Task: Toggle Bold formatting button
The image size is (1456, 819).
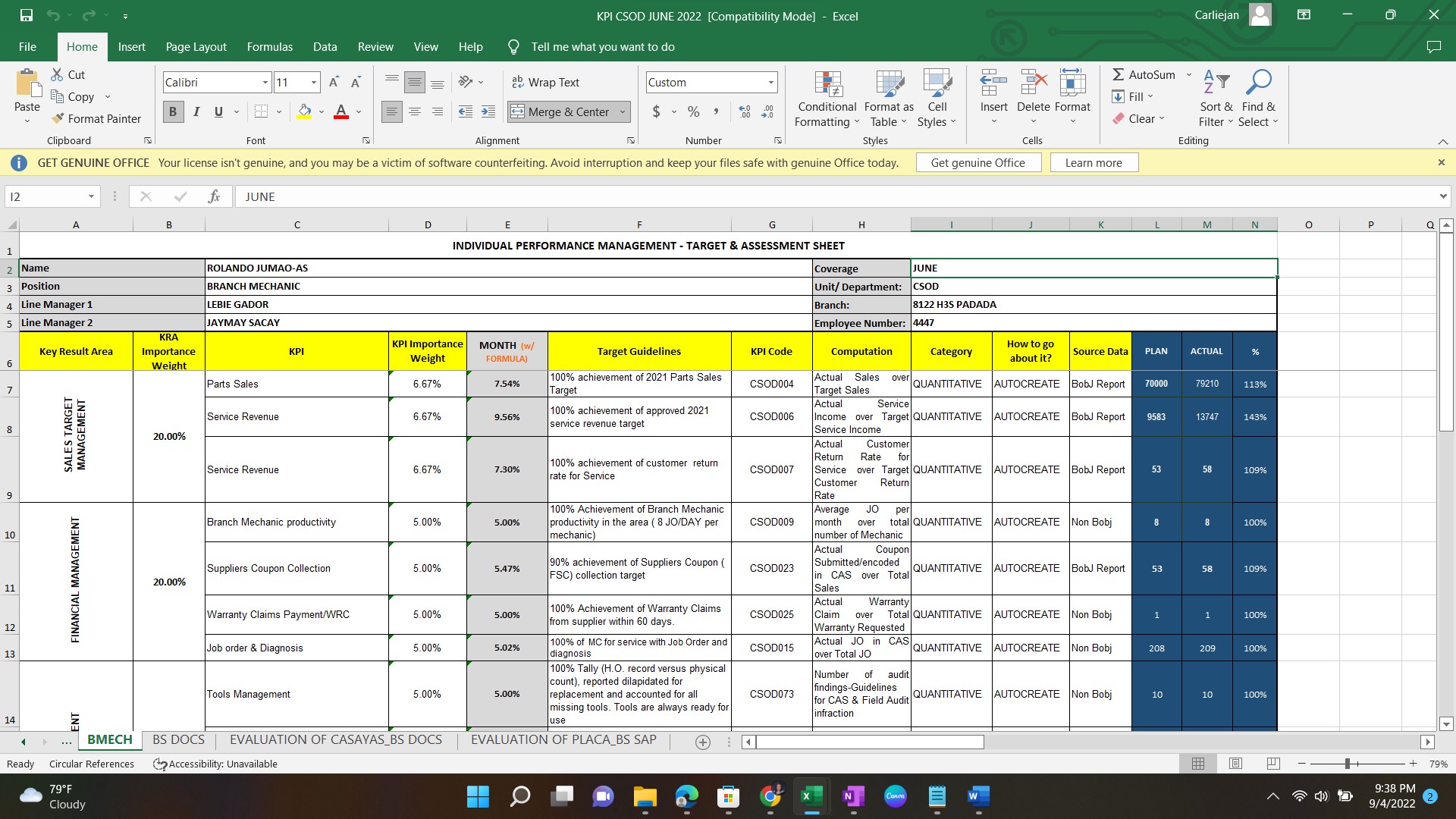Action: [173, 111]
